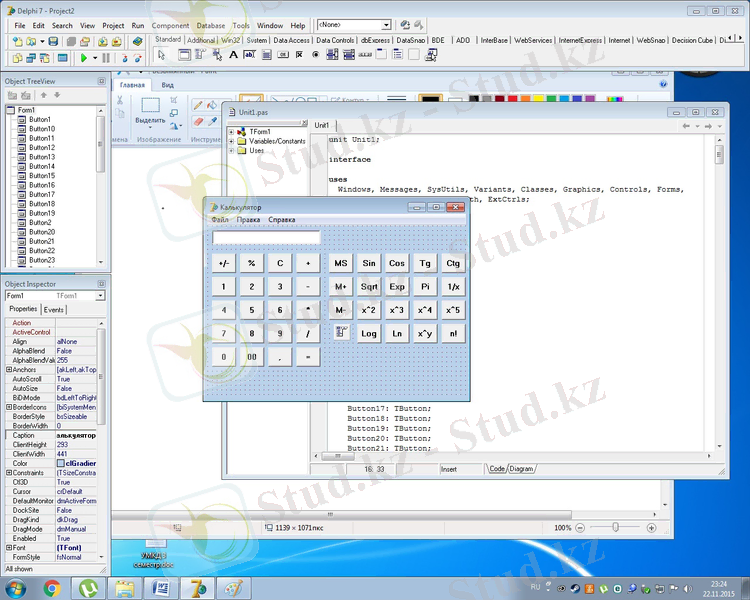Click the Caption property value field
This screenshot has height=600, width=750.
(x=76, y=435)
